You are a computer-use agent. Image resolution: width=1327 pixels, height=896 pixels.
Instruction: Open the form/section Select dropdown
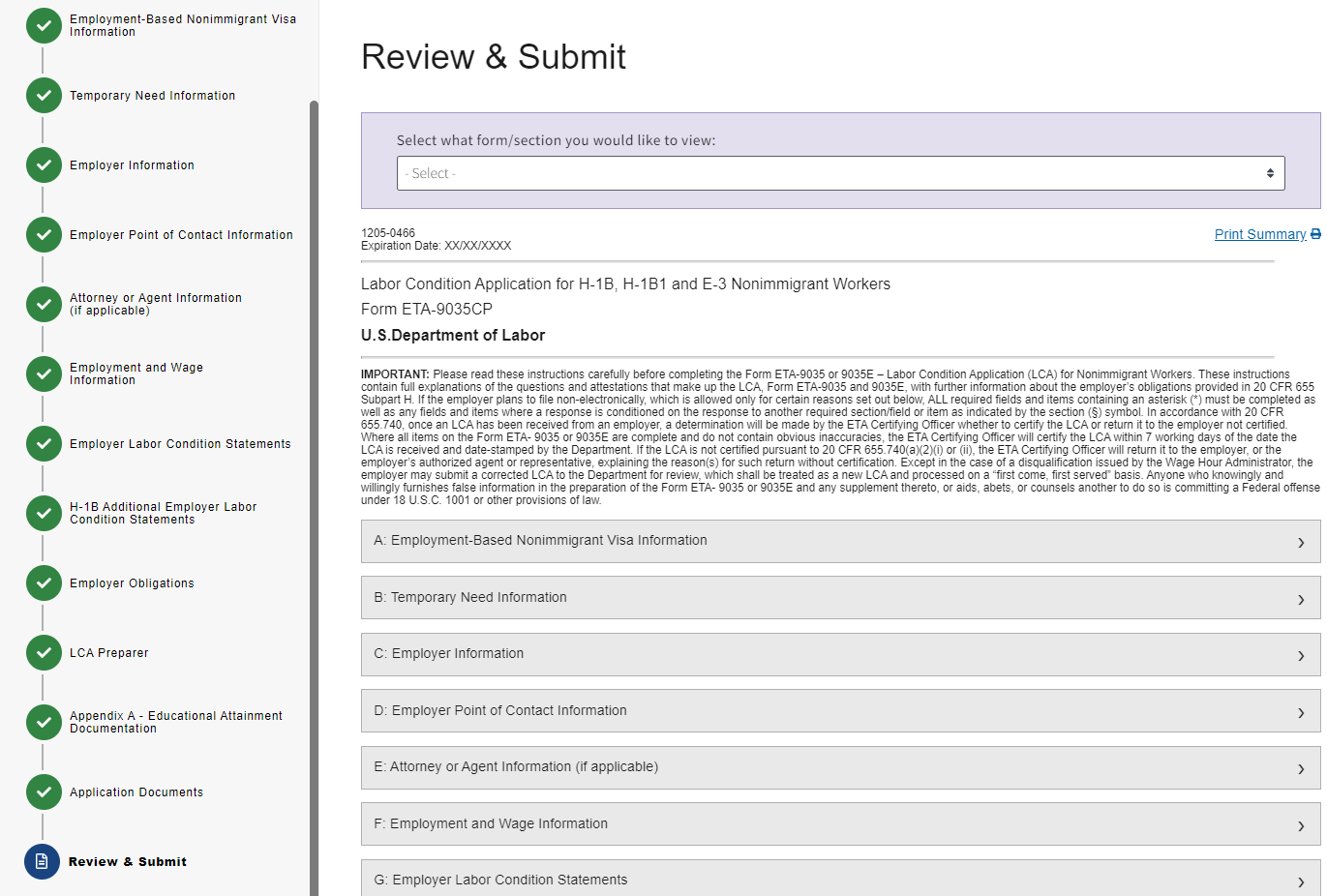[840, 173]
